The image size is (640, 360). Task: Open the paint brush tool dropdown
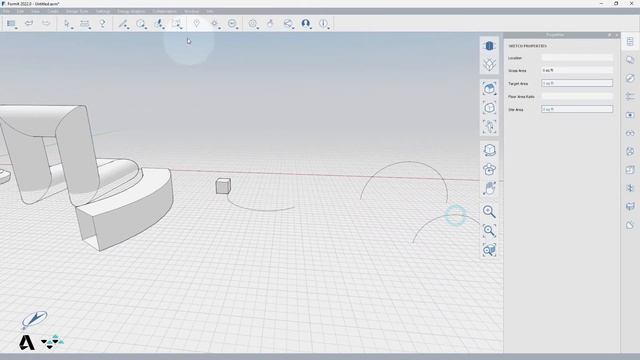click(x=159, y=24)
